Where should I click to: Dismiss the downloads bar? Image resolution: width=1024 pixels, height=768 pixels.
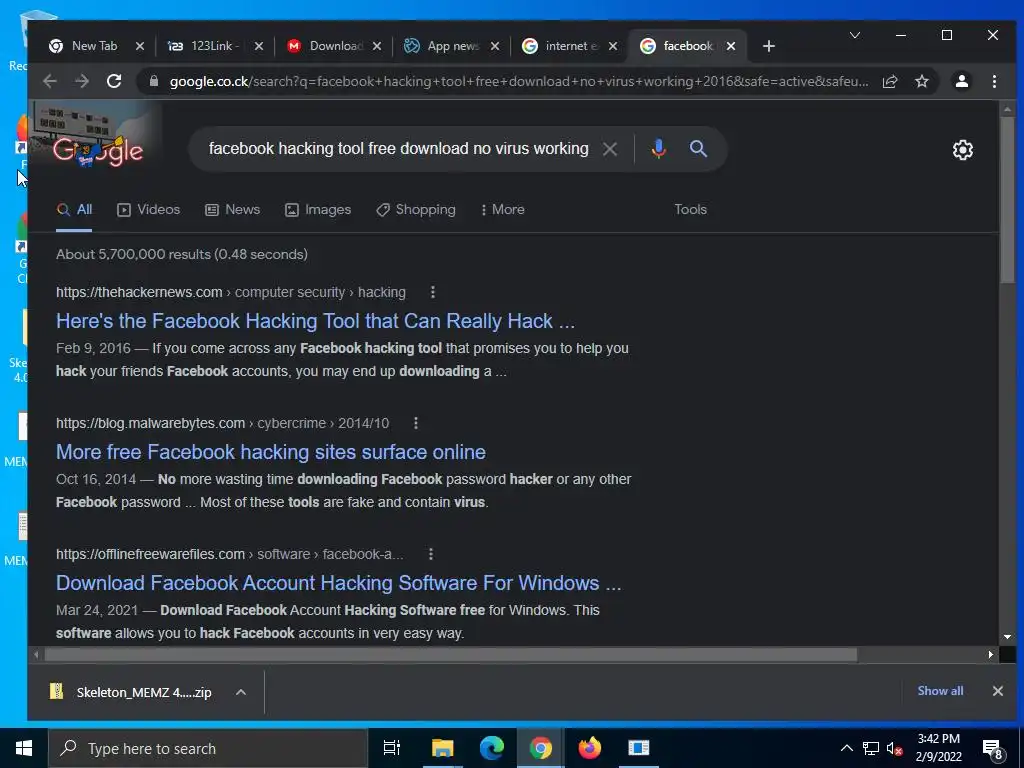[x=997, y=691]
